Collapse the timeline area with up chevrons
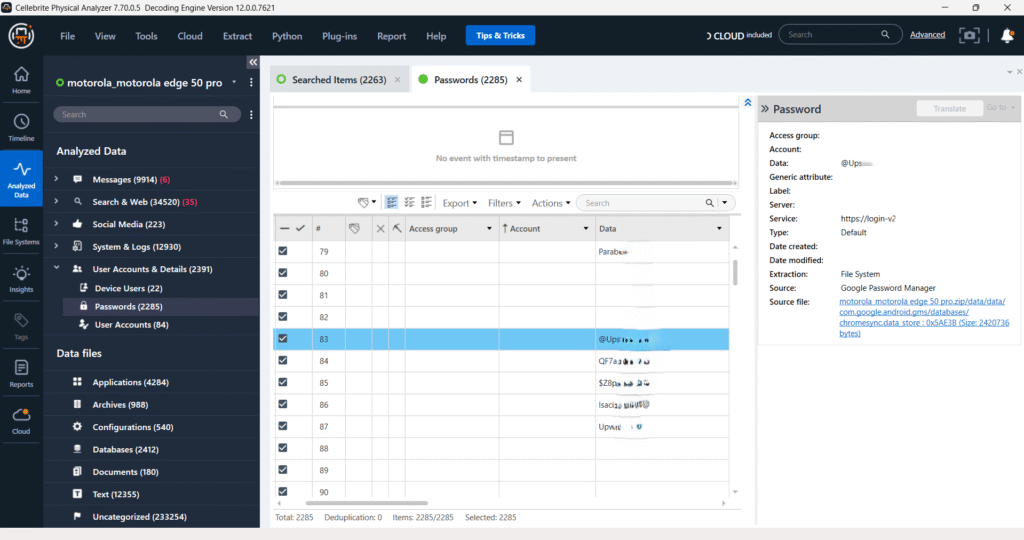Screen dimensions: 1024x540 pyautogui.click(x=748, y=103)
